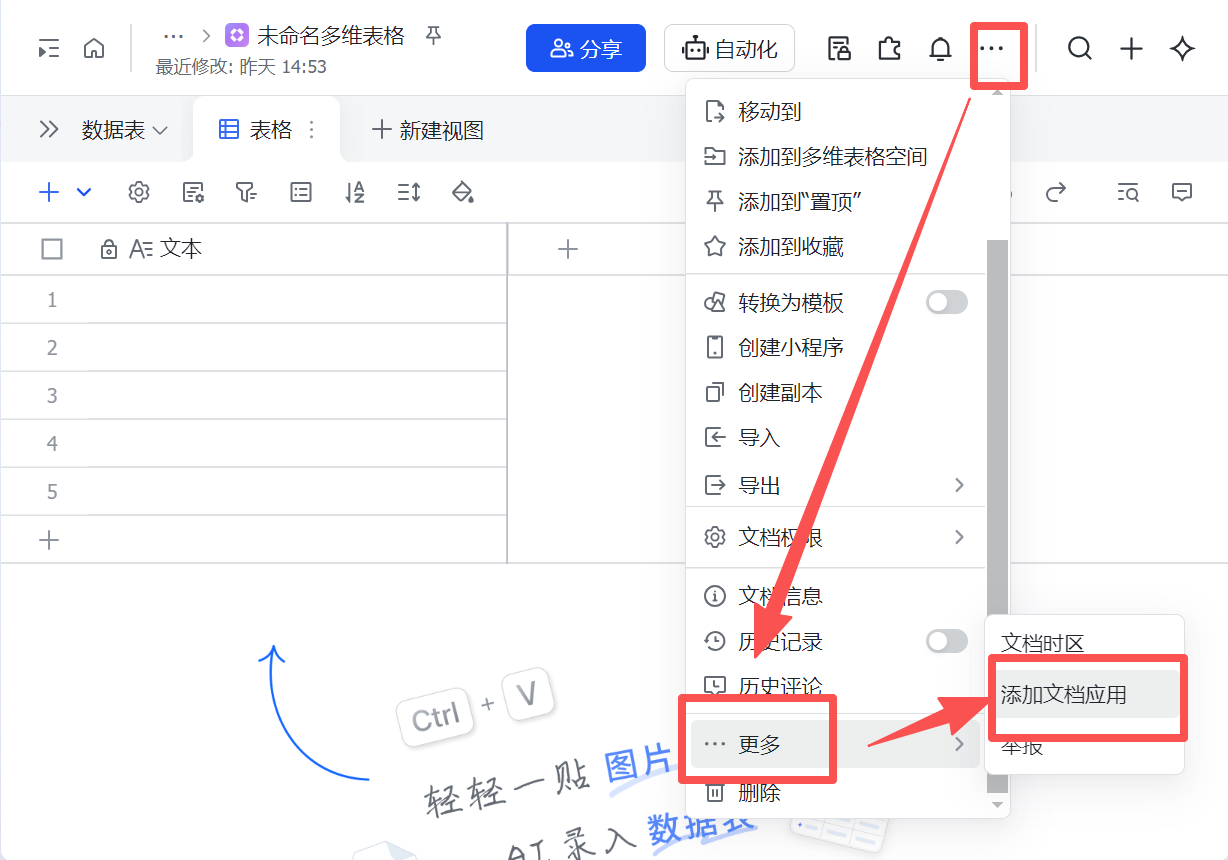
Task: Expand the 导出 submenu
Action: [959, 485]
